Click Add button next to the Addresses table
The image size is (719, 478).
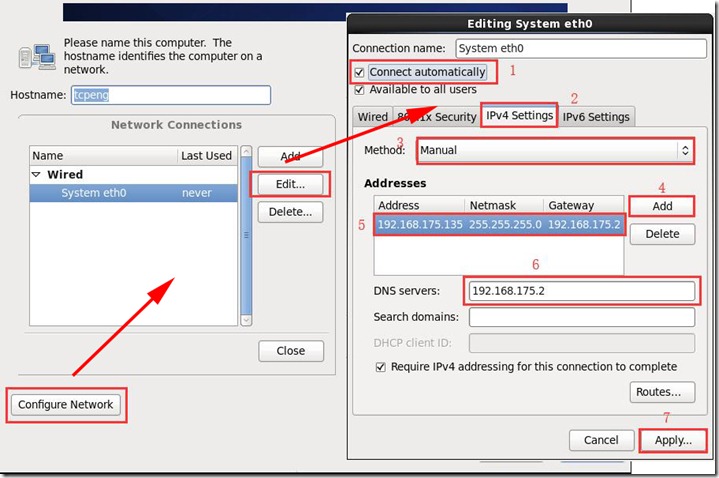[661, 206]
